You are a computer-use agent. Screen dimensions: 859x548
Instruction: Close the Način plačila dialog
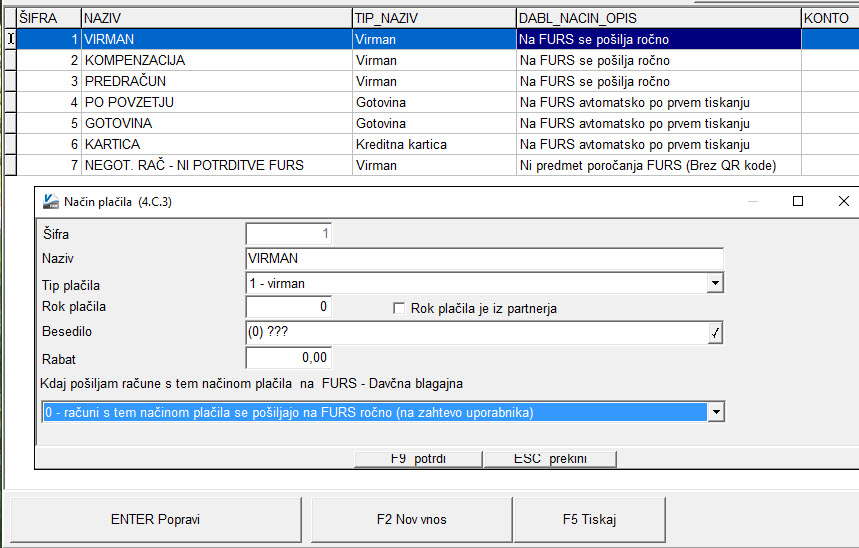844,201
